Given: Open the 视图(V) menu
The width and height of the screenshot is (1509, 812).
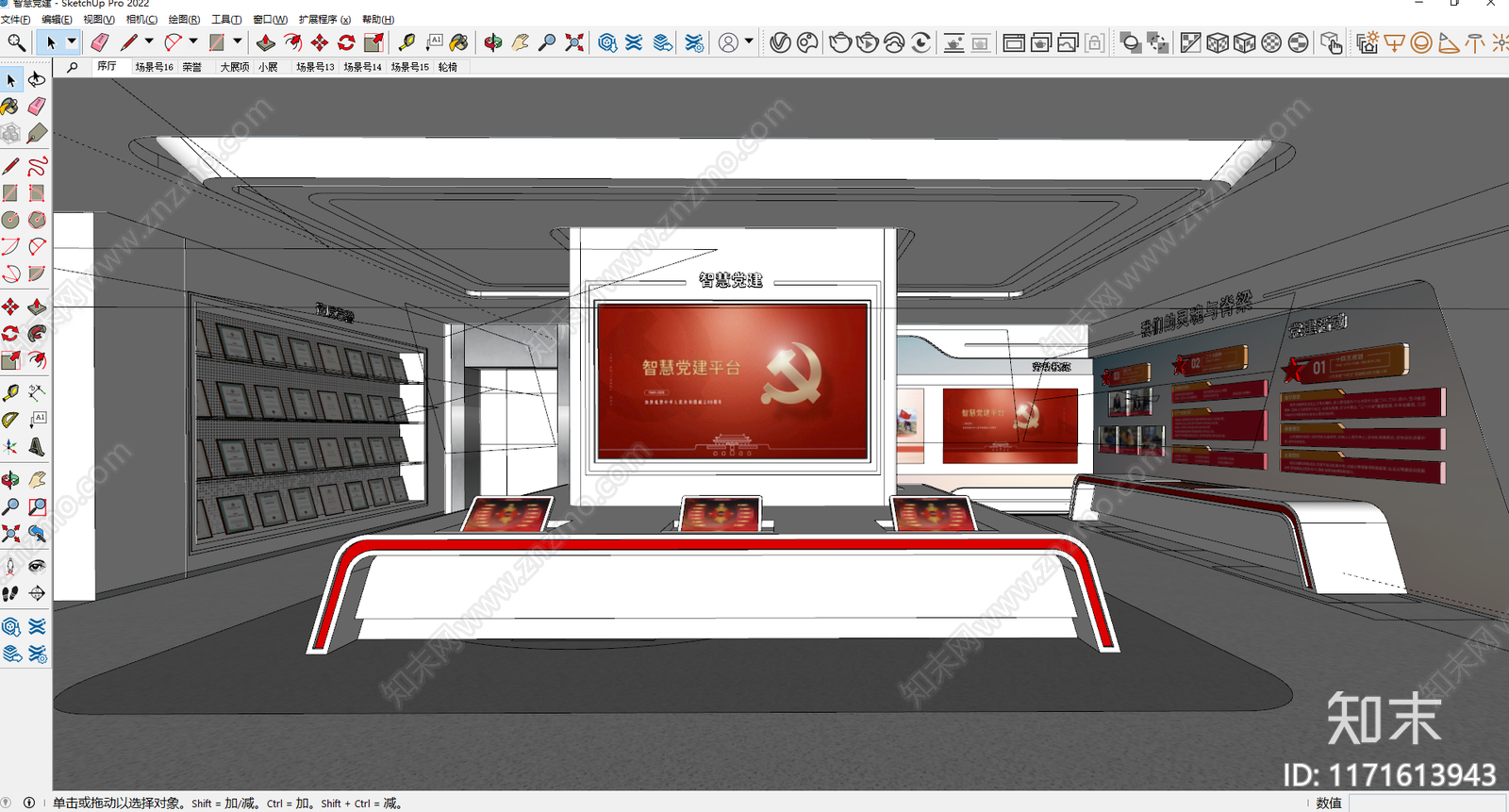Looking at the screenshot, I should click(99, 19).
